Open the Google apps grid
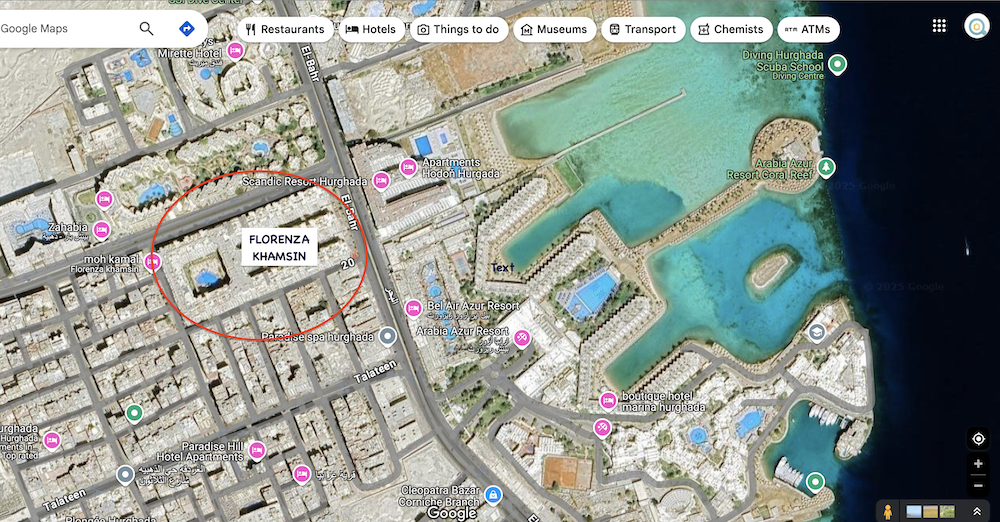The height and width of the screenshot is (522, 1000). pos(939,26)
